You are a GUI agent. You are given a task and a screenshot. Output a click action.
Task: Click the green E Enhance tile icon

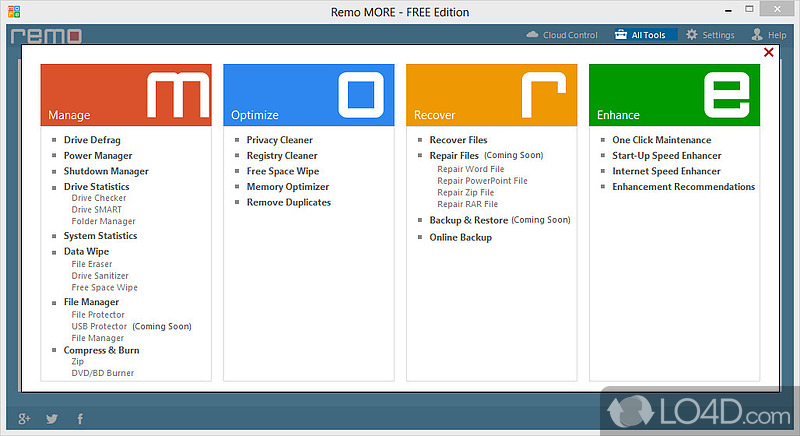pyautogui.click(x=728, y=96)
